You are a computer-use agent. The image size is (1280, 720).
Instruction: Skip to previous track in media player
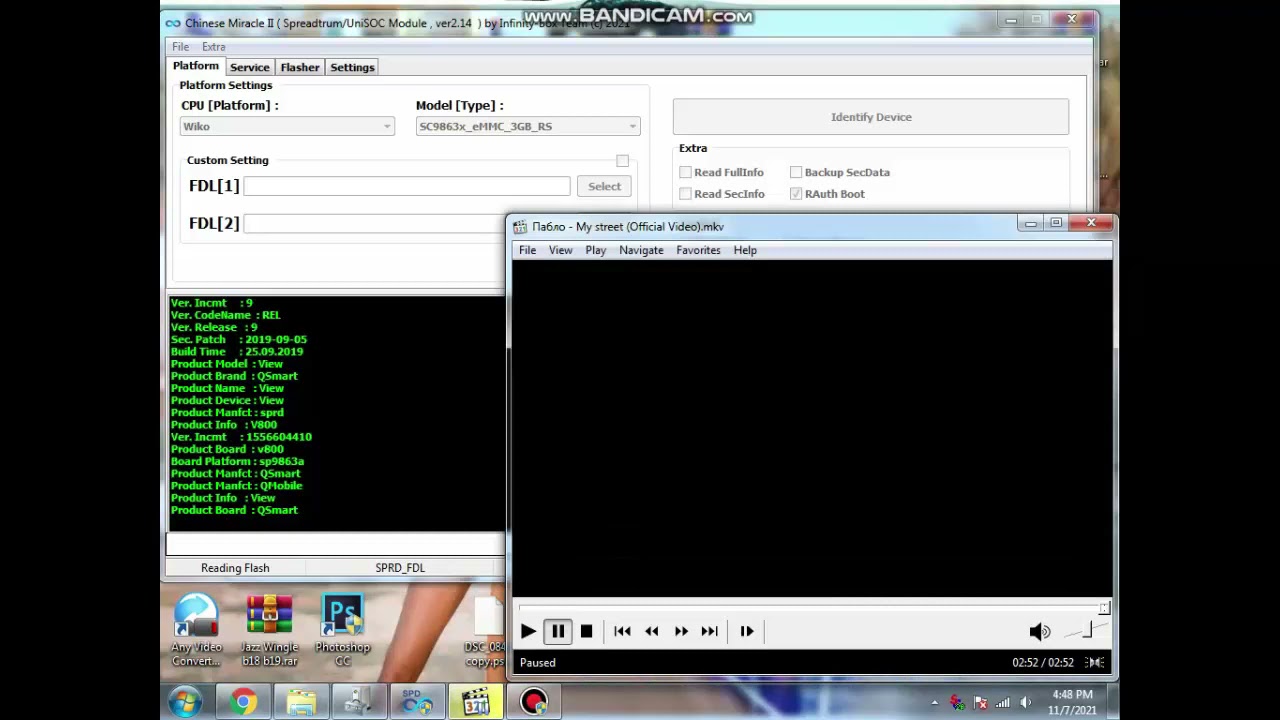[x=622, y=631]
